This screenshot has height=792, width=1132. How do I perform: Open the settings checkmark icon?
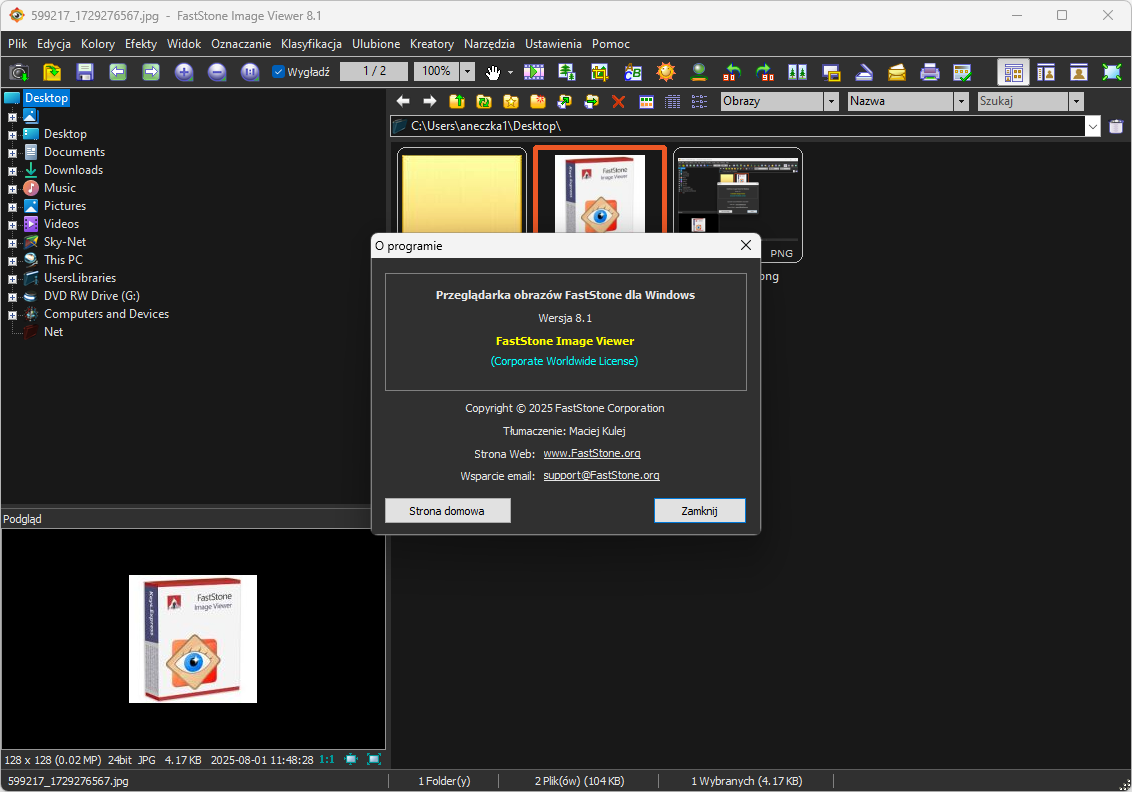click(962, 72)
